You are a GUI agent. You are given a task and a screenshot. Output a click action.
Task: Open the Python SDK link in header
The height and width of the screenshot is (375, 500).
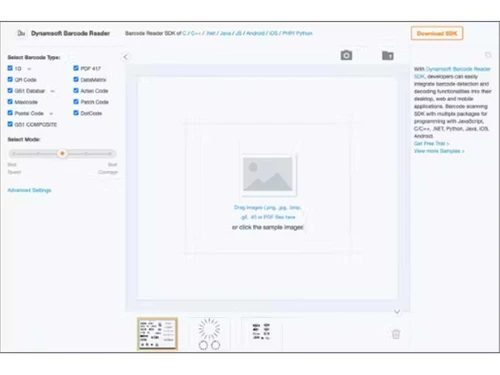304,33
